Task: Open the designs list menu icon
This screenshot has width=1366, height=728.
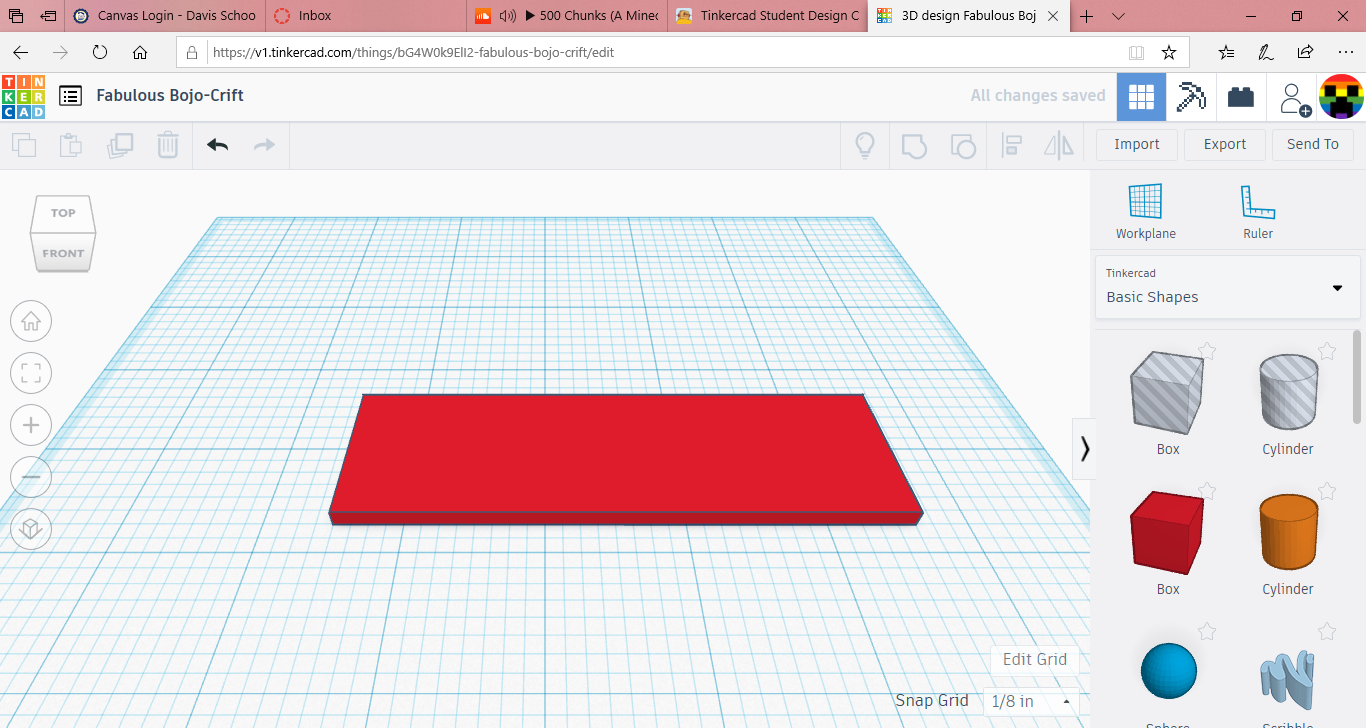Action: 70,96
